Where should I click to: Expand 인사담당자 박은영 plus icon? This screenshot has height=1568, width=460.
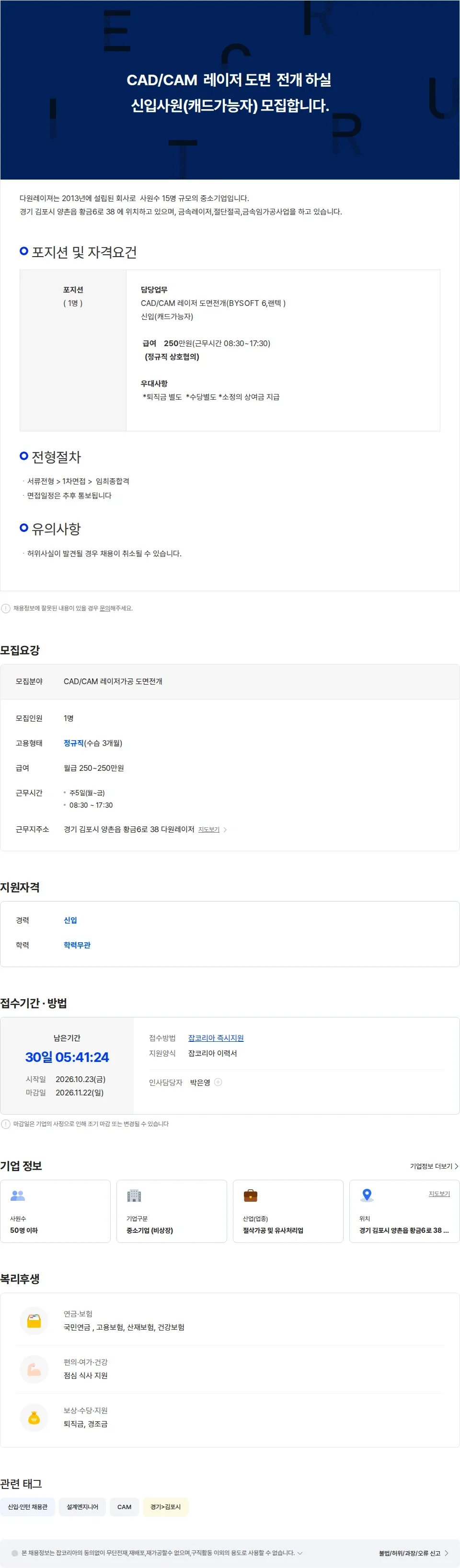(x=218, y=1082)
